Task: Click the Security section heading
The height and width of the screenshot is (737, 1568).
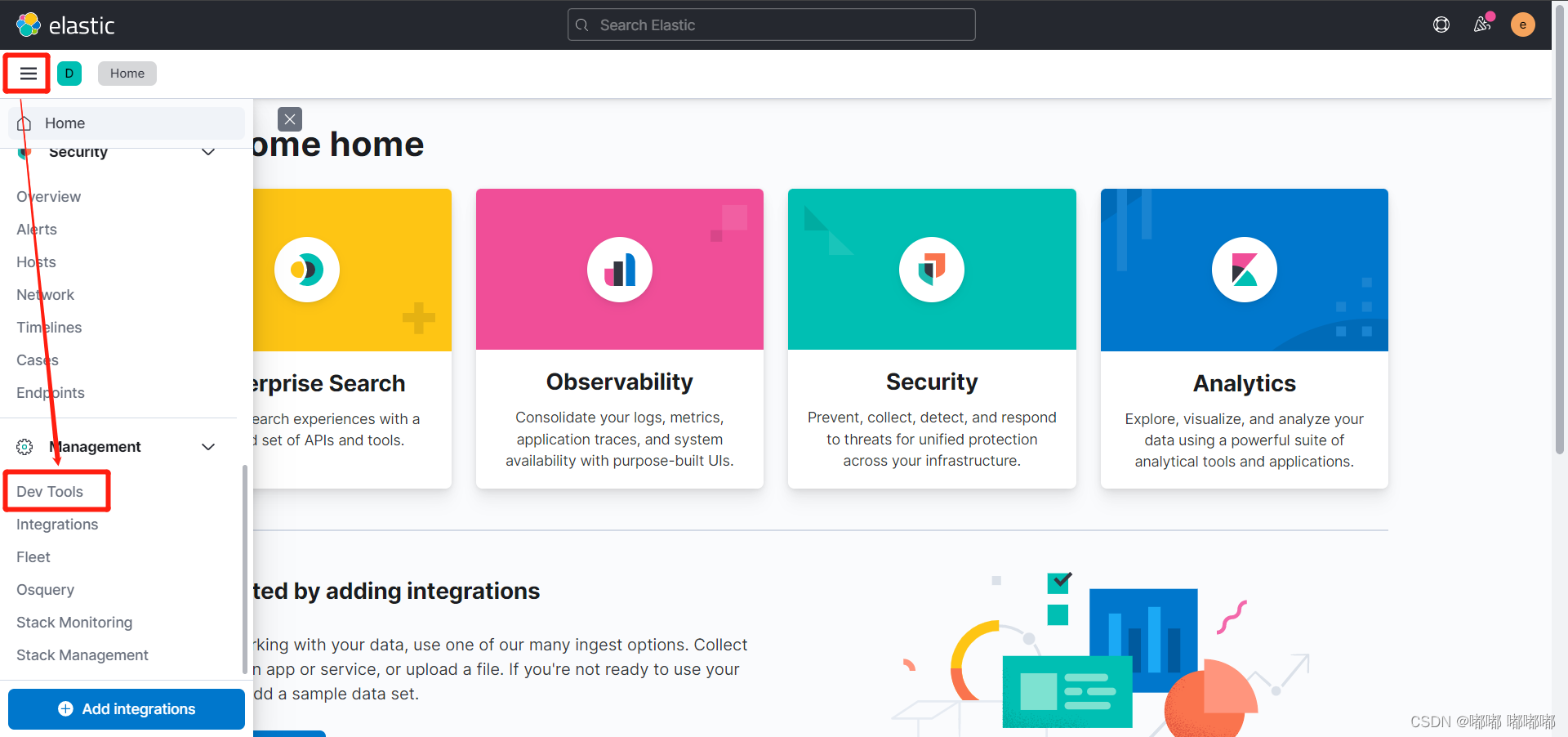Action: (x=78, y=152)
